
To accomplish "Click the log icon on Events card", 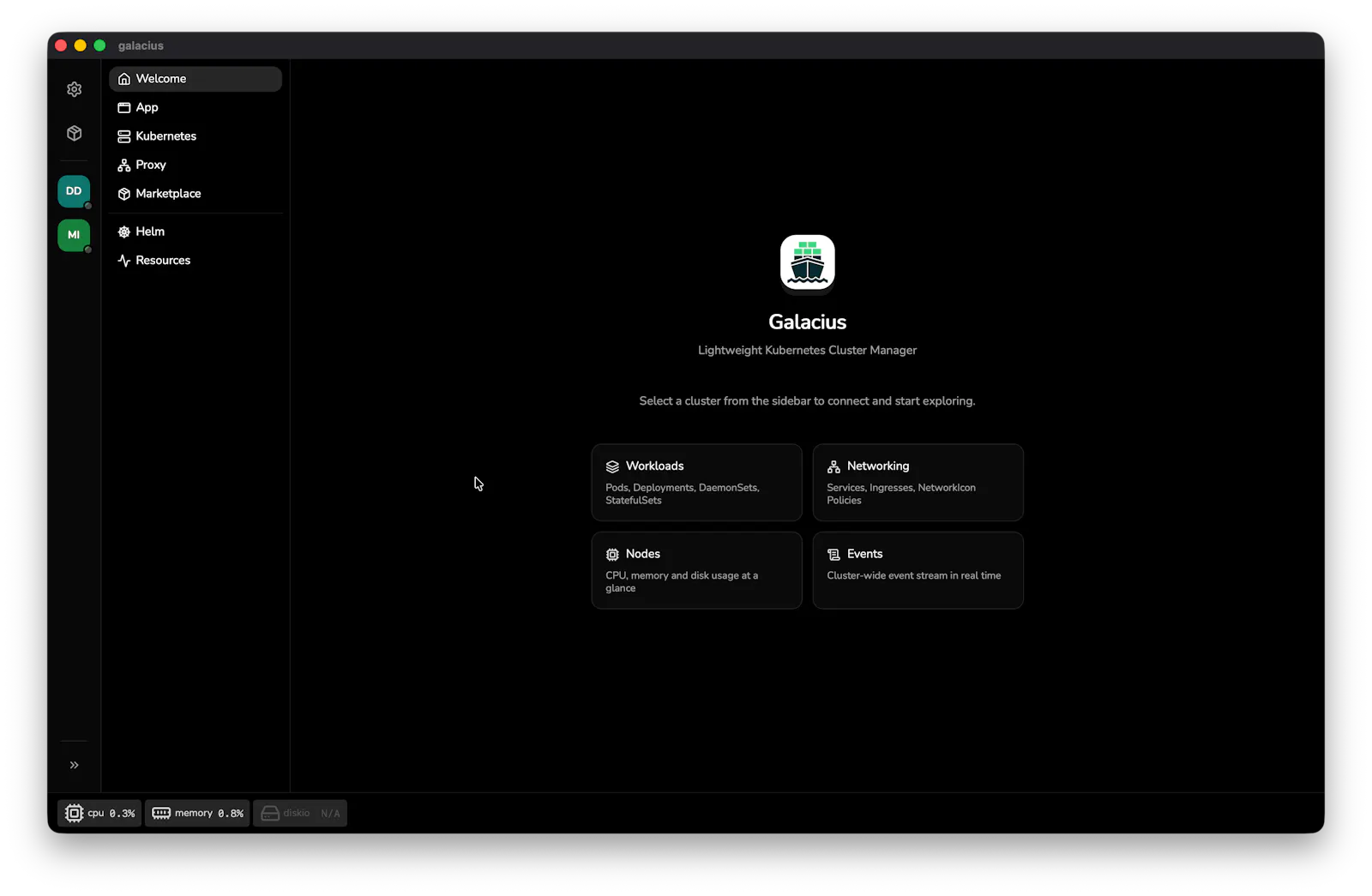I will [833, 555].
